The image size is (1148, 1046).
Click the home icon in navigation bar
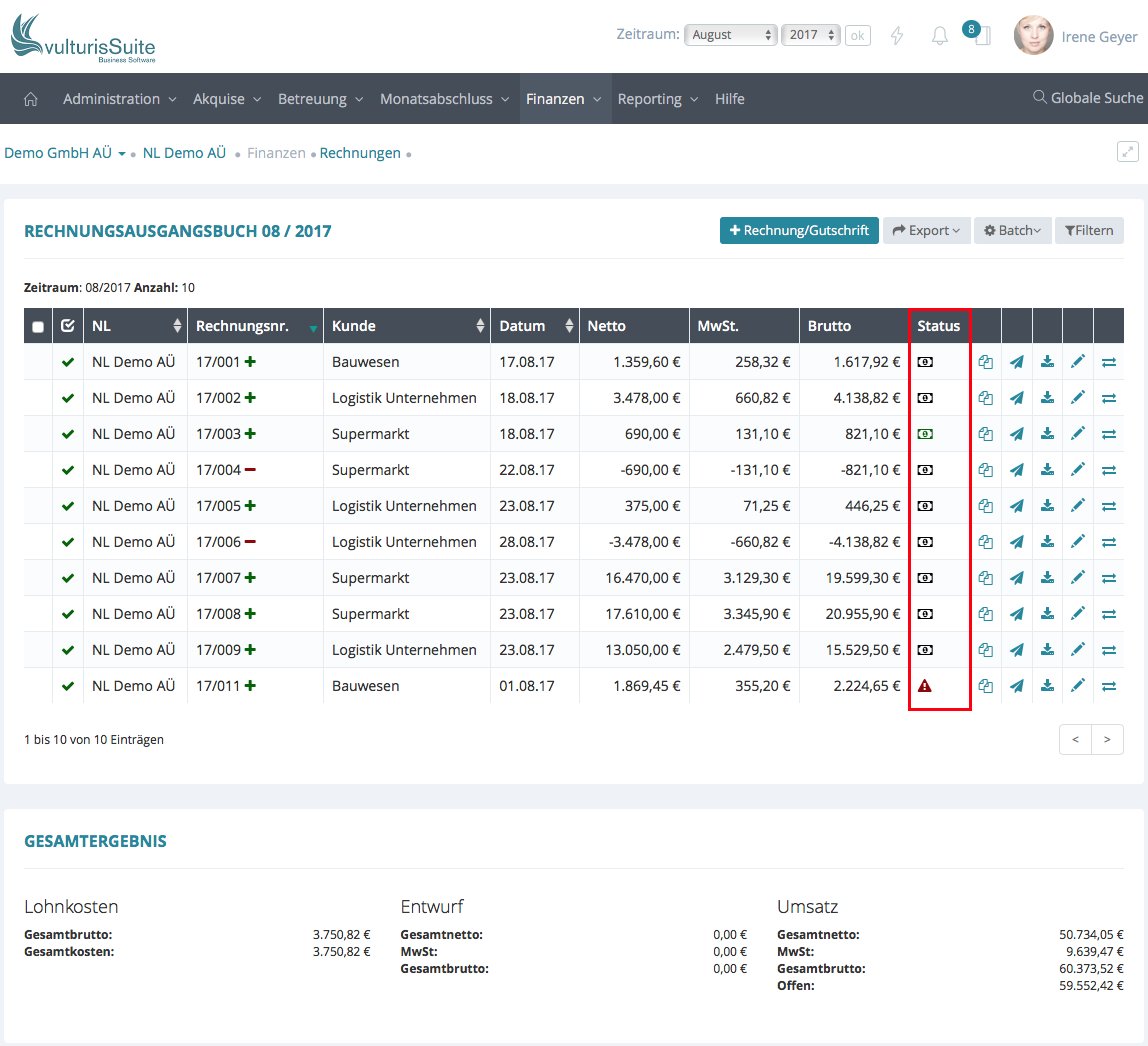31,99
